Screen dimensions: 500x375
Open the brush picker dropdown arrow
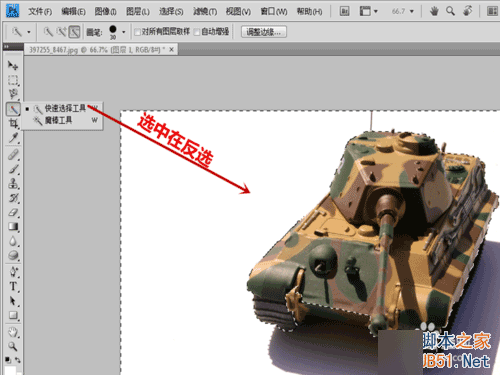pos(123,32)
